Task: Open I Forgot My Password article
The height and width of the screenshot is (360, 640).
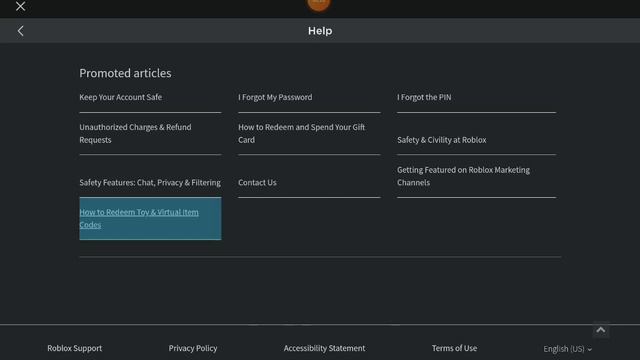Action: point(275,97)
